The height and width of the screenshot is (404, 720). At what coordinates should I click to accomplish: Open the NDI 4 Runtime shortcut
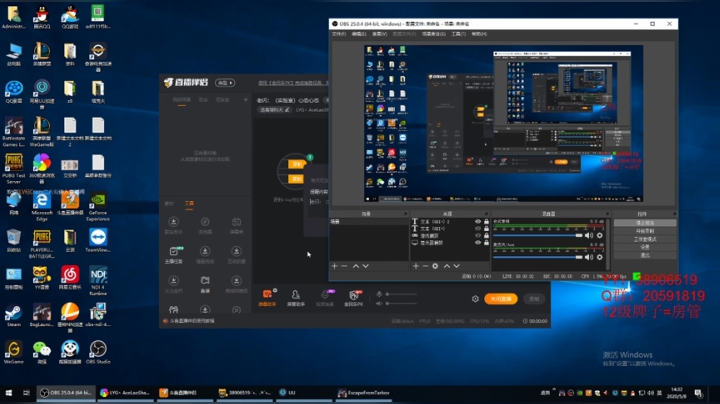click(98, 280)
